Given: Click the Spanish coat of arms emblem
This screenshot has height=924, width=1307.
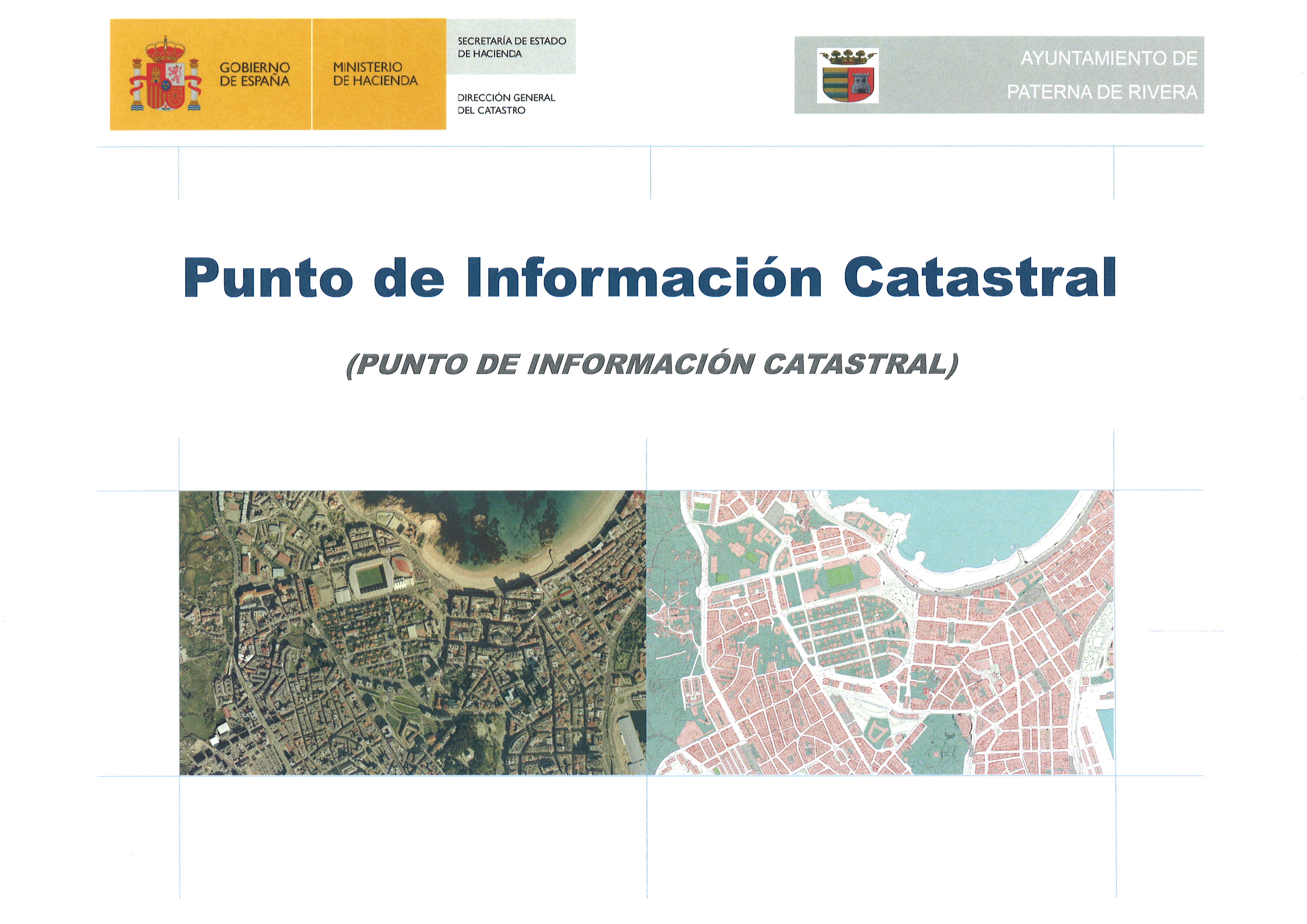Looking at the screenshot, I should (x=165, y=74).
